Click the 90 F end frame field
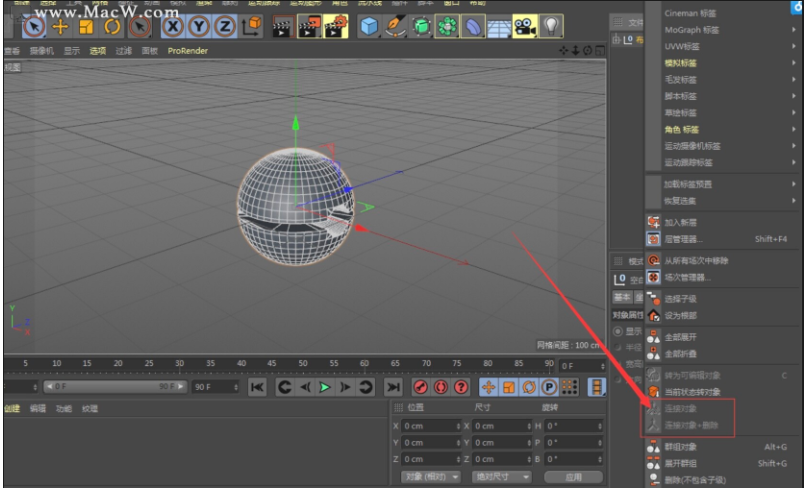 [x=215, y=386]
